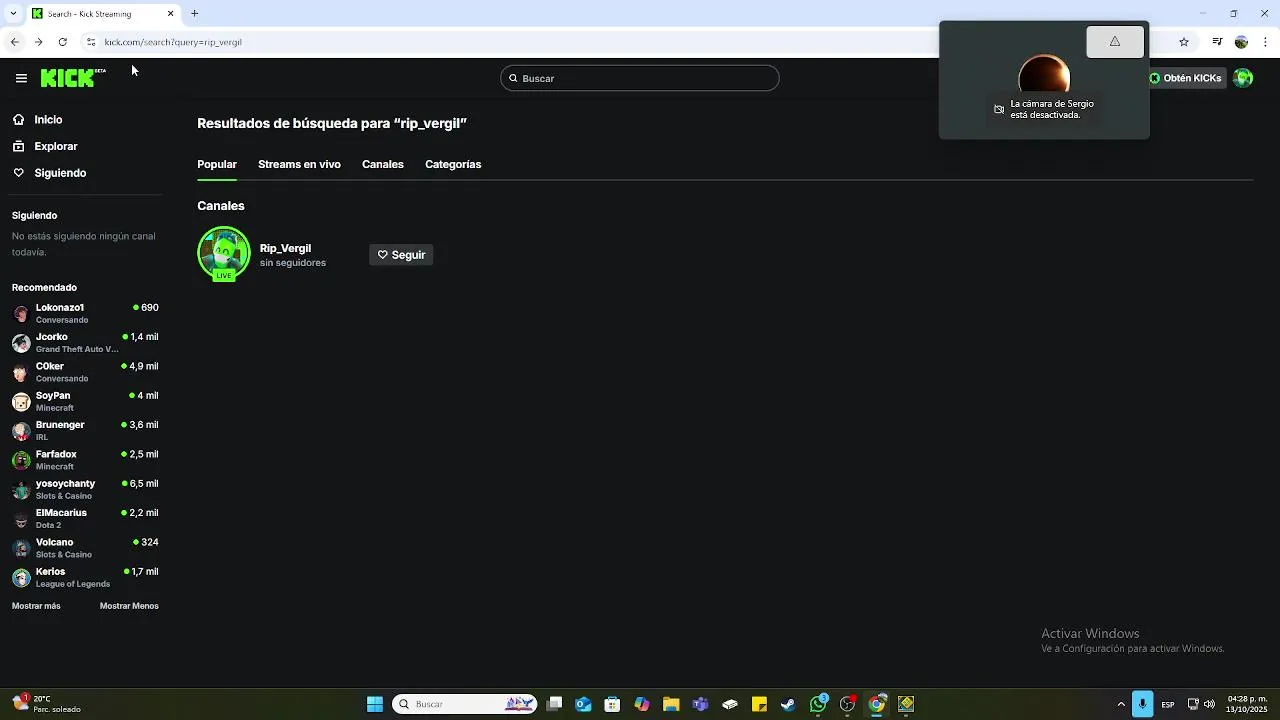The image size is (1280, 720).
Task: Go forward in browser
Action: [38, 42]
